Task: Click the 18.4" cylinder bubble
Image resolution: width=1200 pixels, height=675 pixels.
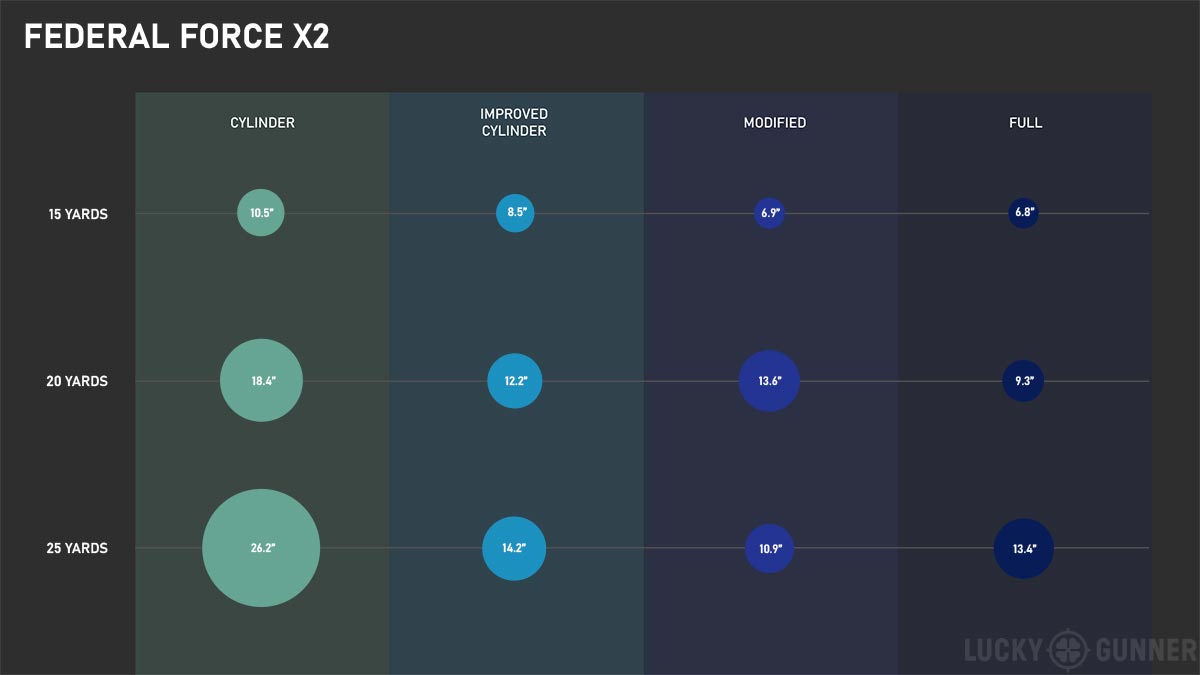Action: [261, 380]
